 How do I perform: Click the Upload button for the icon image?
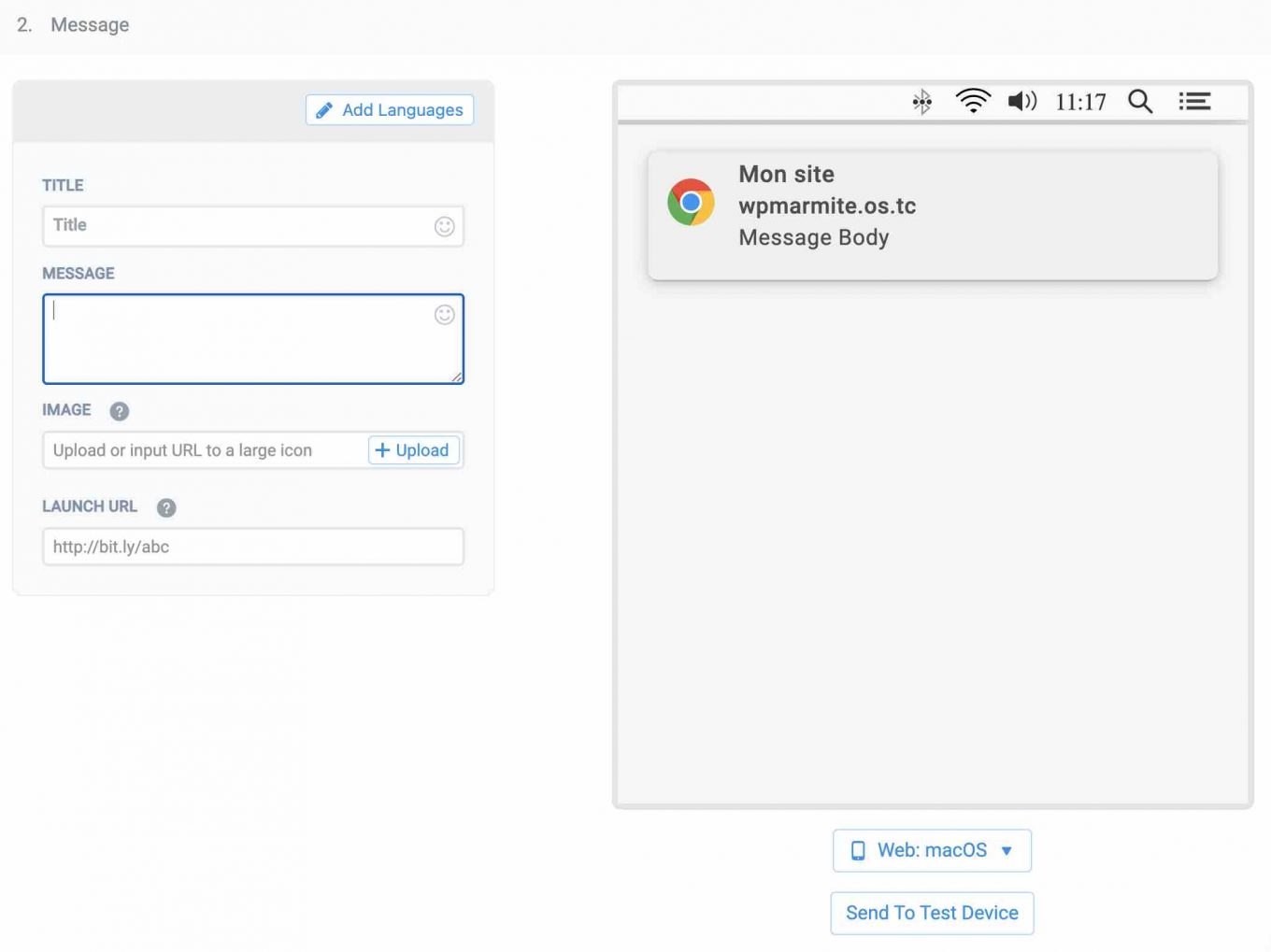413,449
